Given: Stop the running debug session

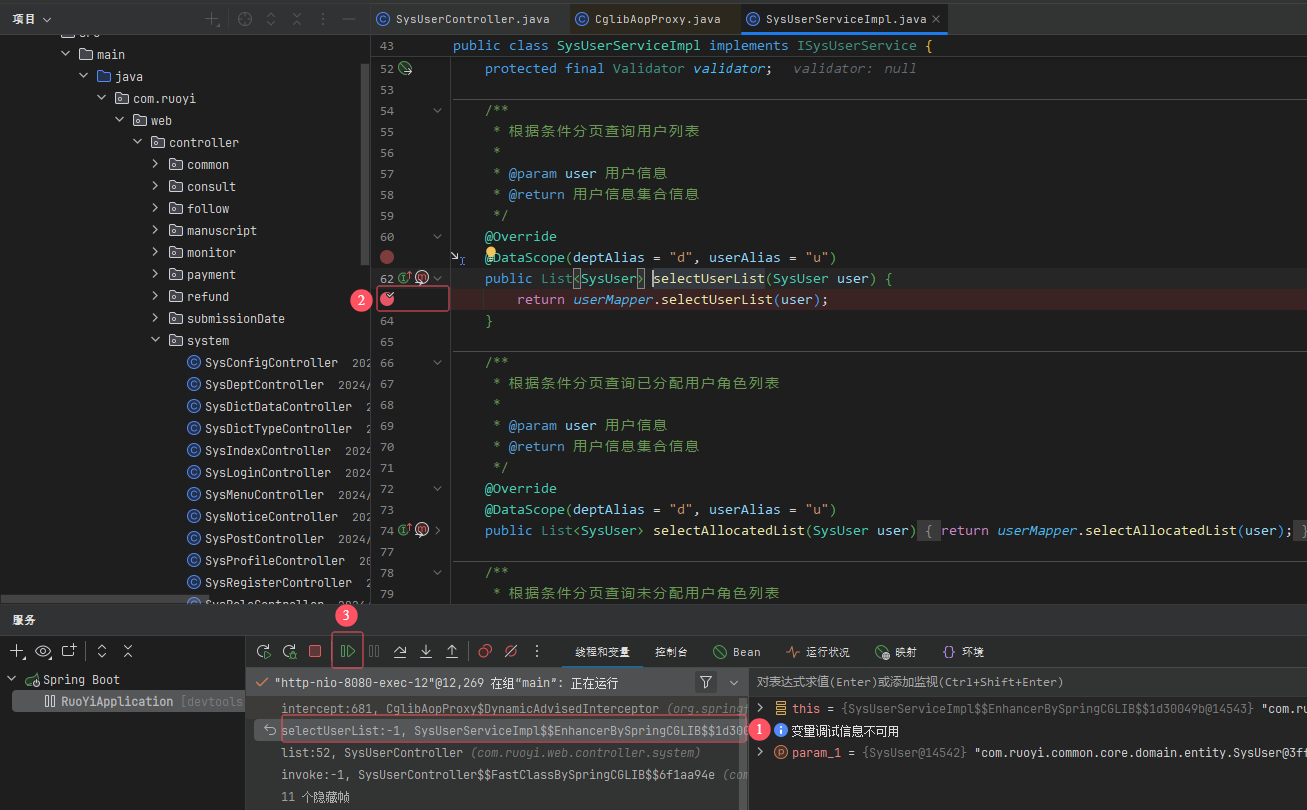Looking at the screenshot, I should click(315, 651).
